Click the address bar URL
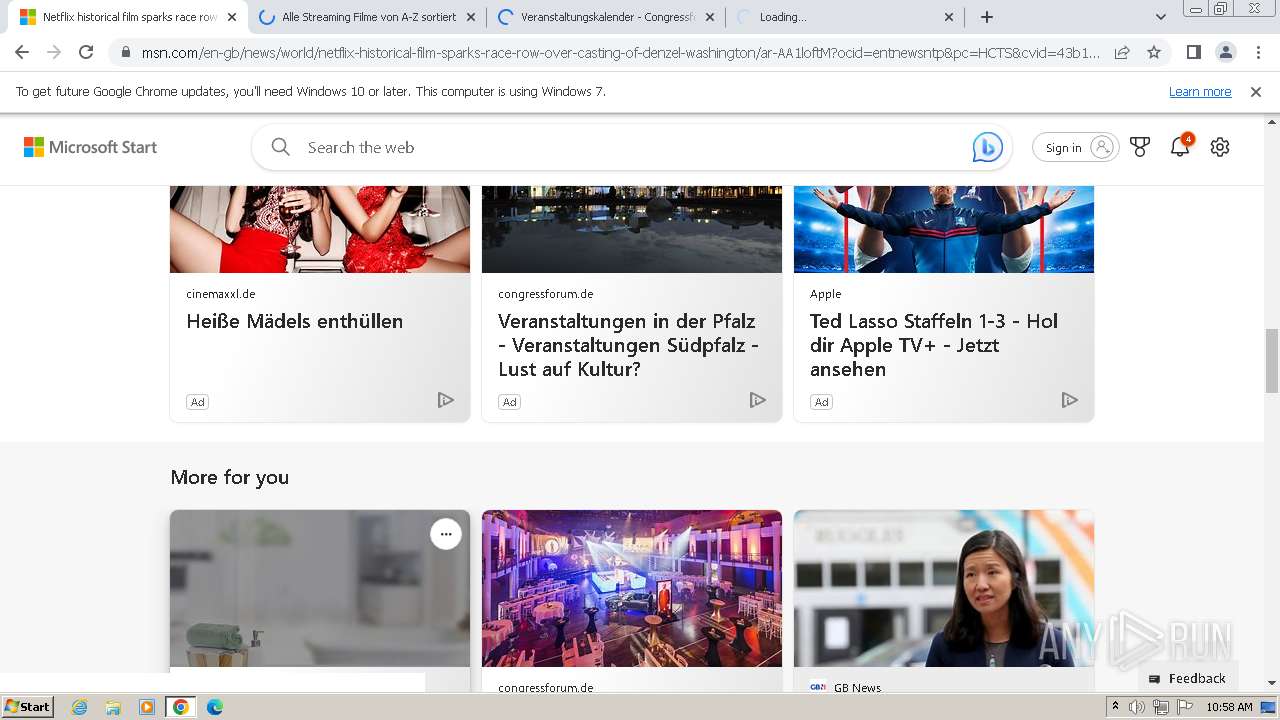 (620, 52)
